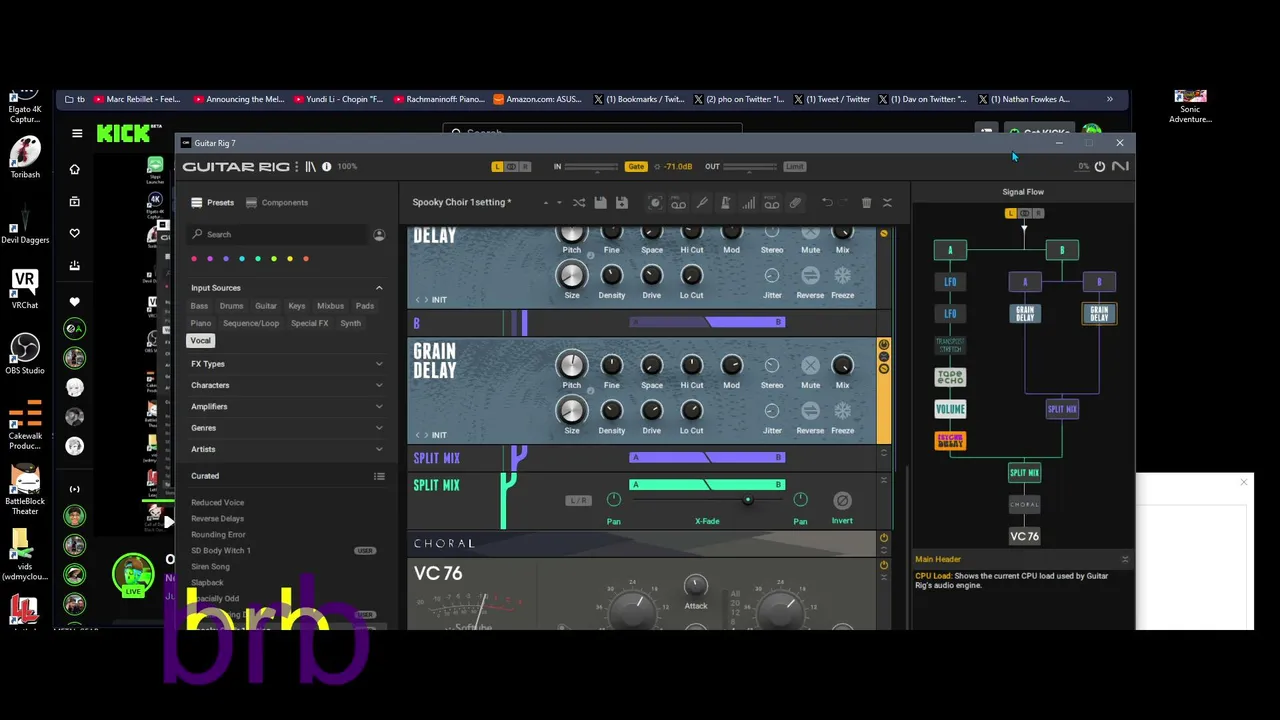
Task: Select the Grain Delay B node in Signal Flow
Action: [1099, 313]
